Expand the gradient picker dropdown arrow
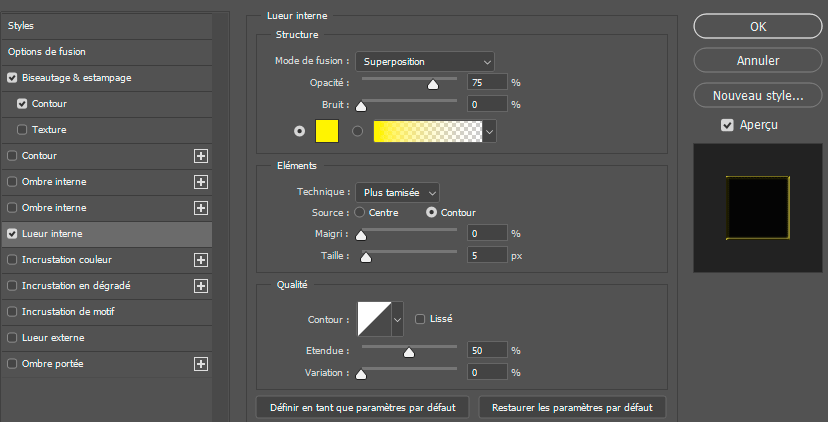Screen dimensions: 828x422 pos(490,131)
